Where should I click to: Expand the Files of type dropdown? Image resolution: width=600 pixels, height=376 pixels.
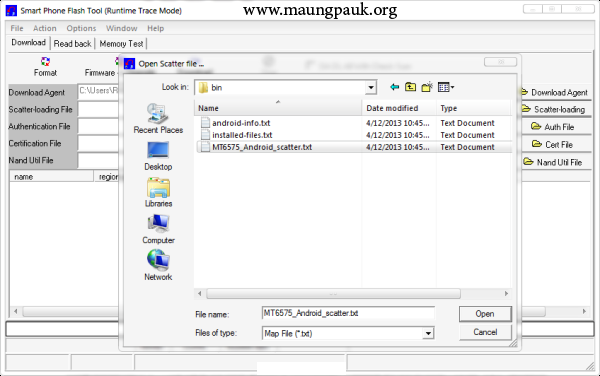[x=428, y=334]
